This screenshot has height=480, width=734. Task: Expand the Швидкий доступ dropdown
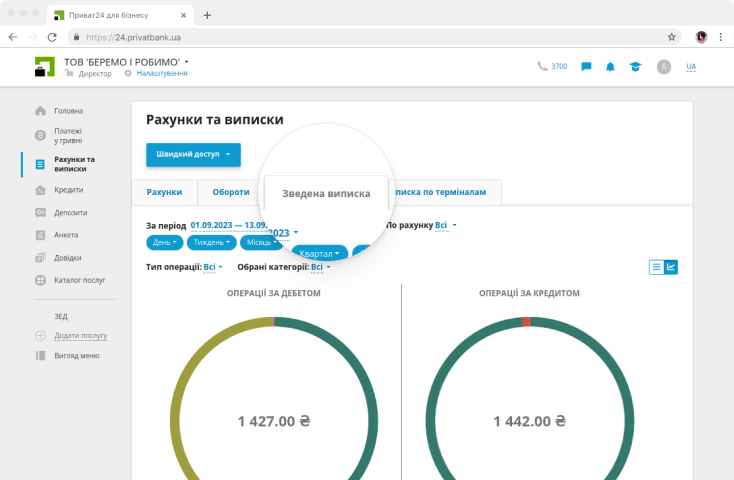[x=193, y=155]
